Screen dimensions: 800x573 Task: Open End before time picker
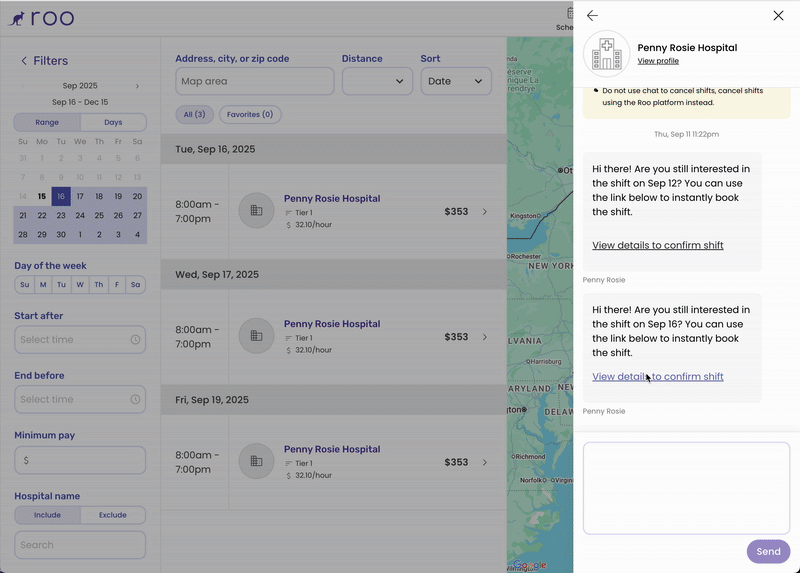coord(80,400)
